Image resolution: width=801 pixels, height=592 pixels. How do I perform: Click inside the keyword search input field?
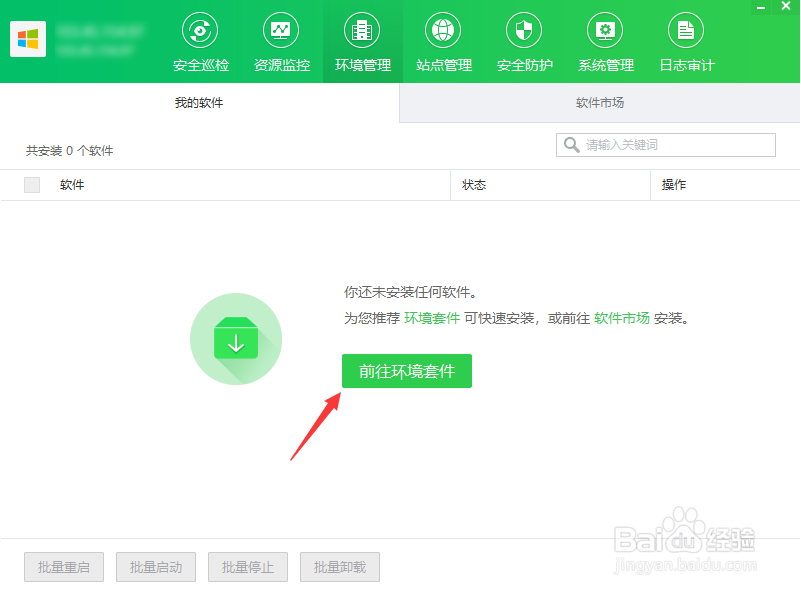point(670,144)
